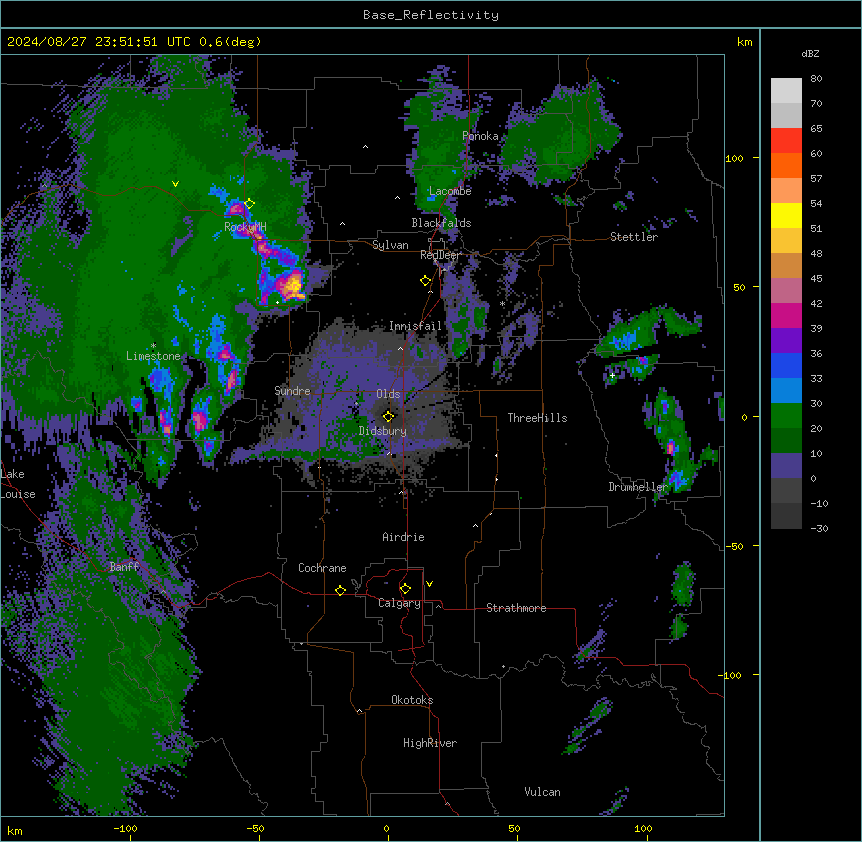Select the light blue 30-33 dBZ legend swatch

(786, 391)
